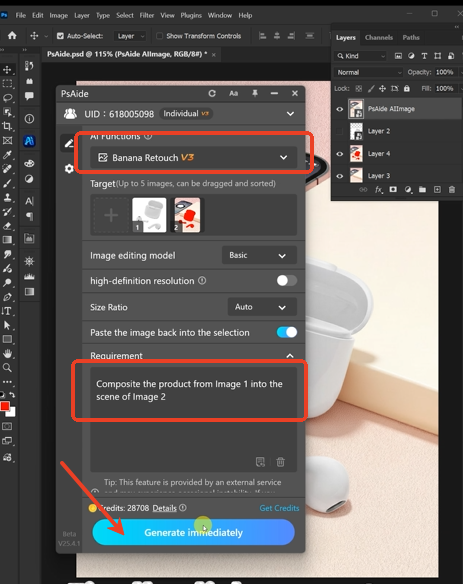Select the Clone Stamp tool
The height and width of the screenshot is (584, 463).
tap(7, 197)
